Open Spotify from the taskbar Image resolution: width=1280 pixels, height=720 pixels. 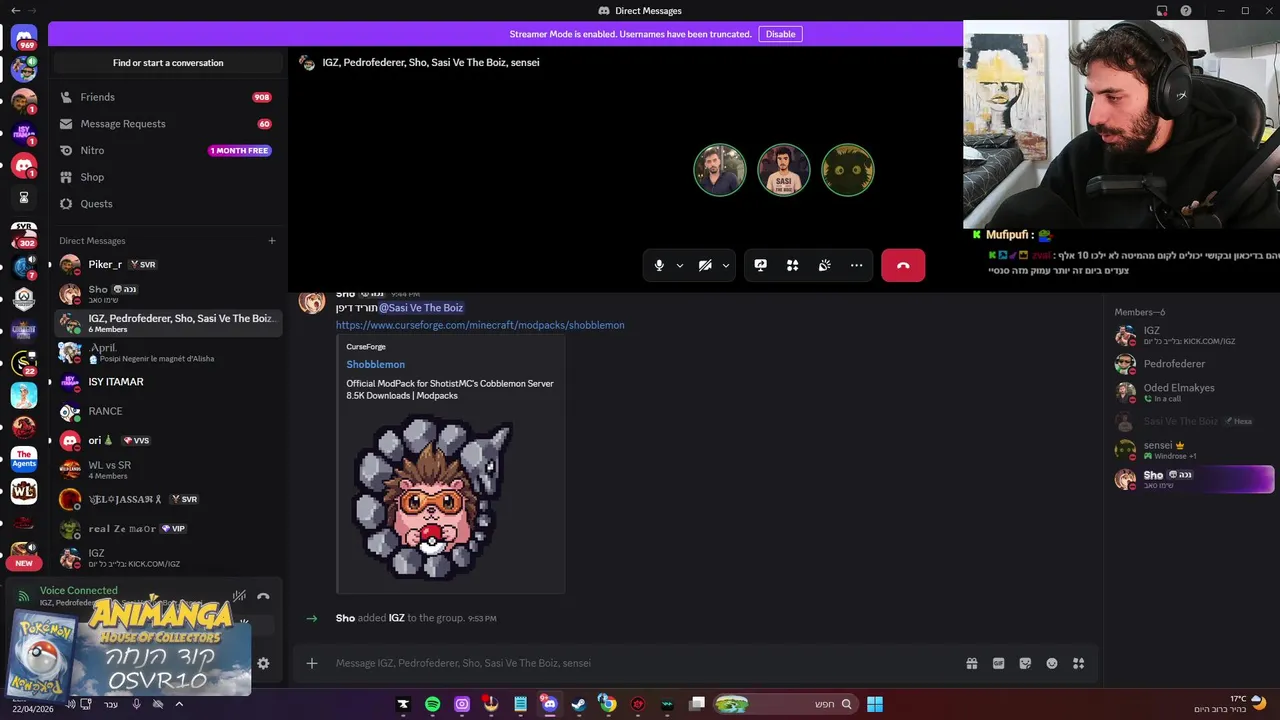[432, 704]
